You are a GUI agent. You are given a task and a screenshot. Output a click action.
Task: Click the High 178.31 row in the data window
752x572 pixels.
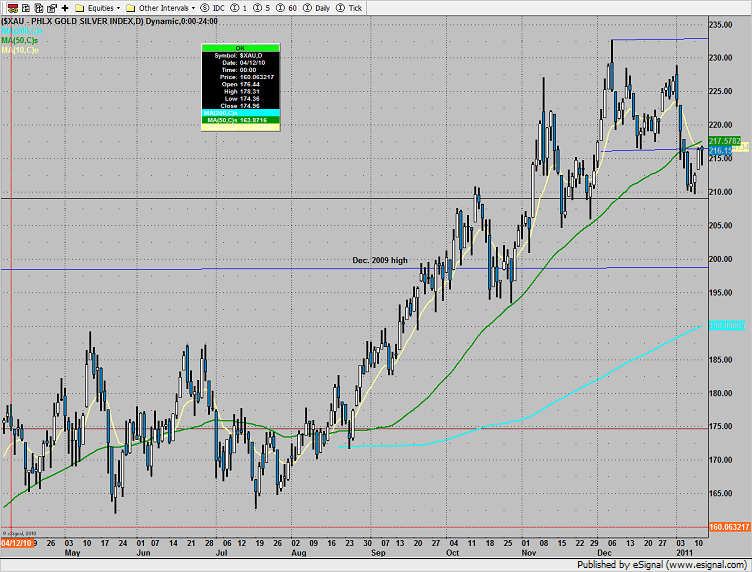tap(240, 91)
